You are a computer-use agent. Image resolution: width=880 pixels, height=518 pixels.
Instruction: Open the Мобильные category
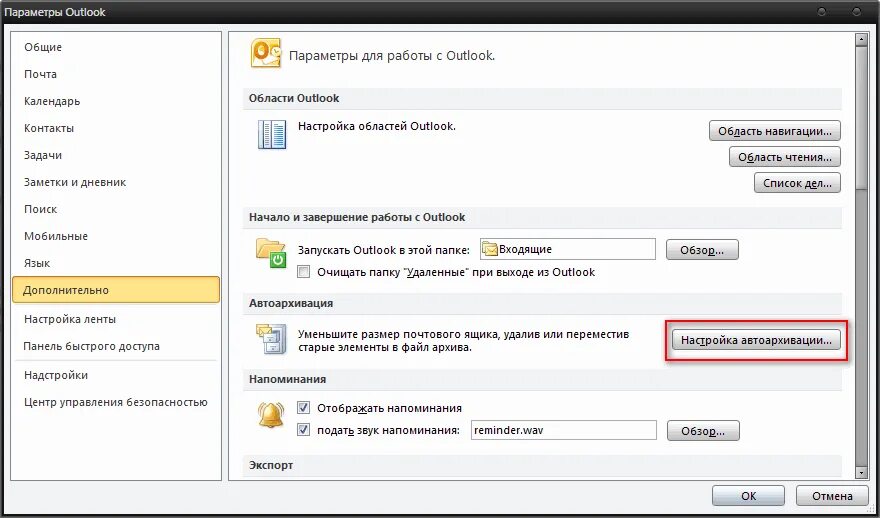point(116,236)
